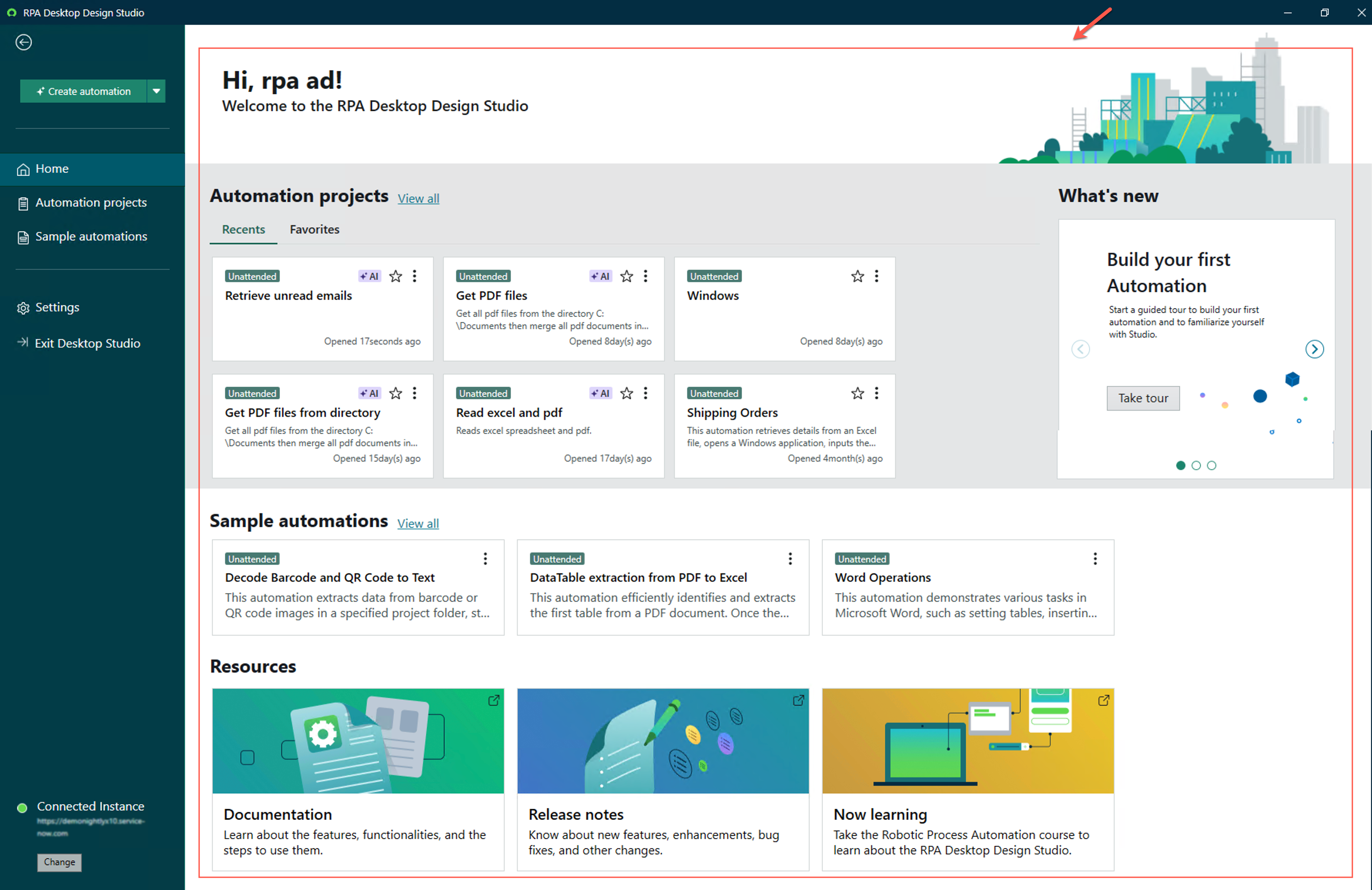Go to Home in the sidebar
1372x890 pixels.
tap(92, 169)
